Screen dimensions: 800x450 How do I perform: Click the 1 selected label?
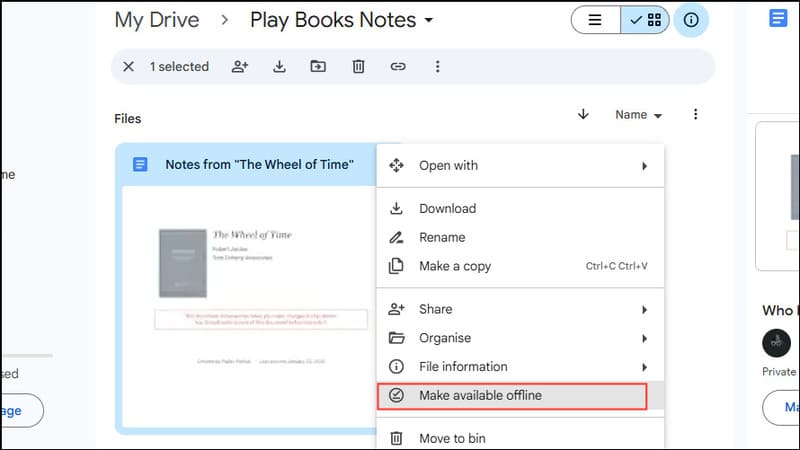(179, 66)
